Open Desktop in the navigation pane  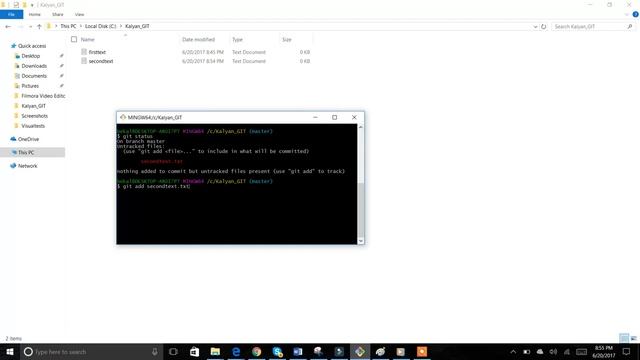click(x=31, y=56)
